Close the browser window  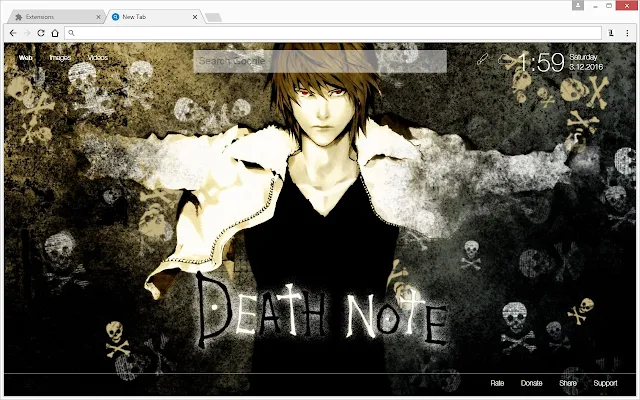click(627, 6)
